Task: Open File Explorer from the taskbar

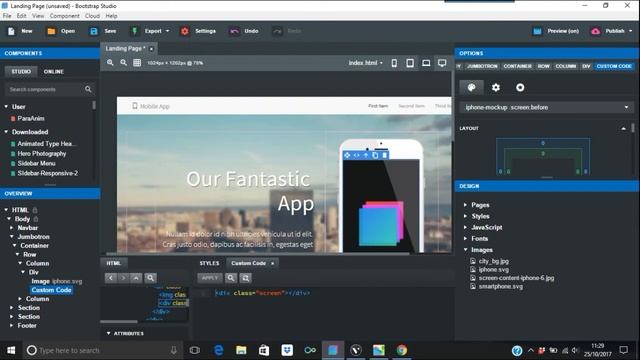Action: [241, 350]
